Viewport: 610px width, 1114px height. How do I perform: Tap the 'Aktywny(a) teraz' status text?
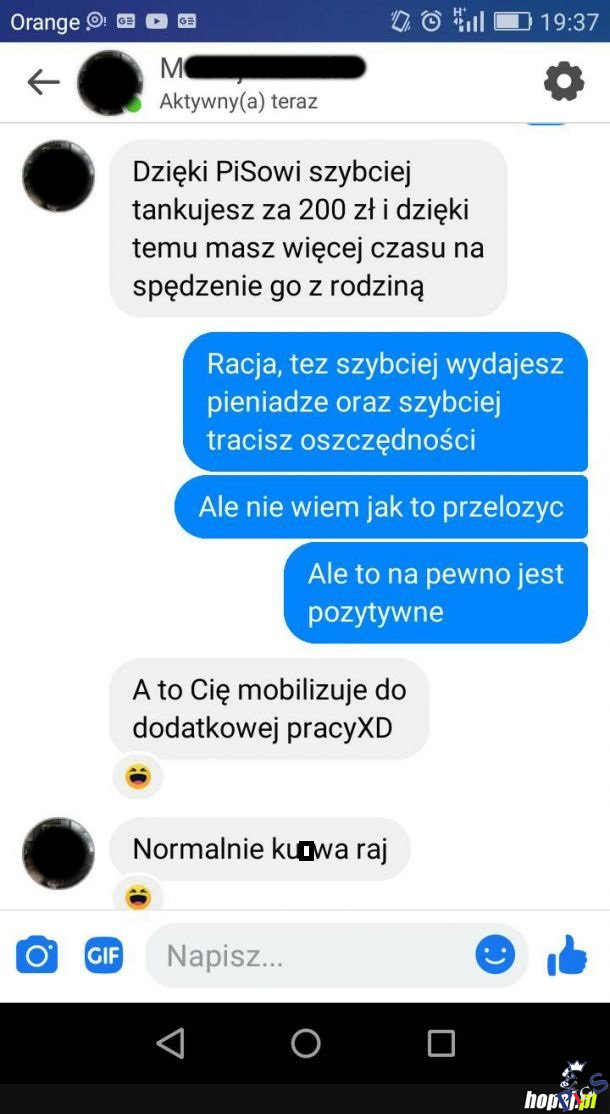238,102
